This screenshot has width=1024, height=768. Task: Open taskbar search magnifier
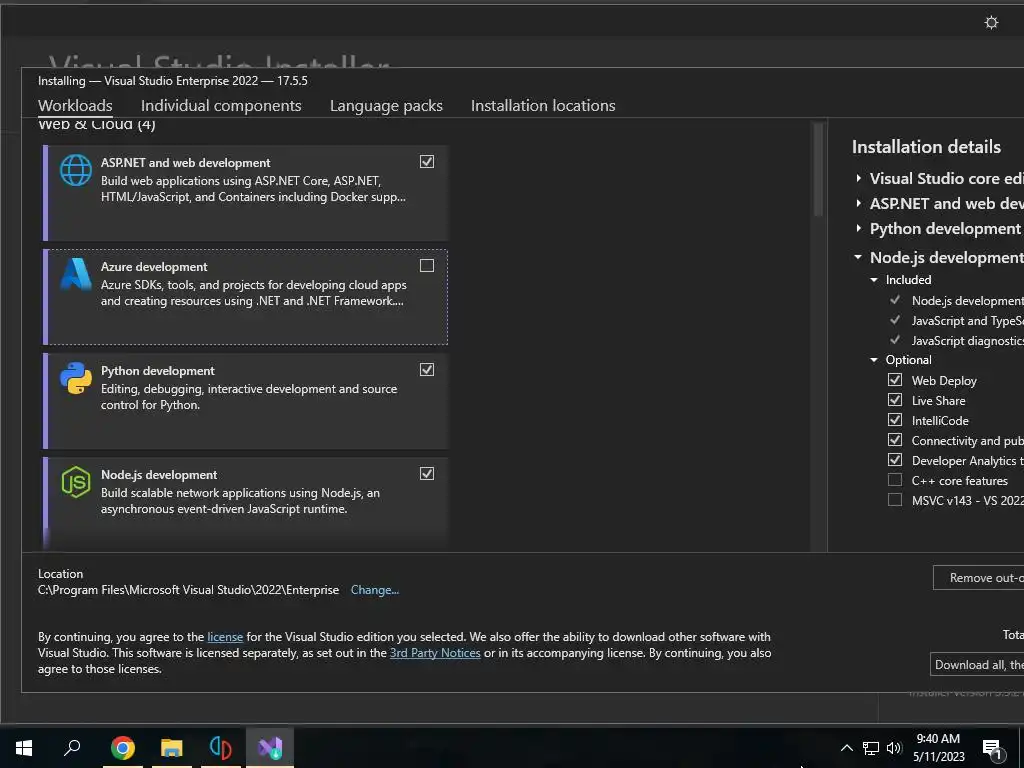(x=72, y=748)
